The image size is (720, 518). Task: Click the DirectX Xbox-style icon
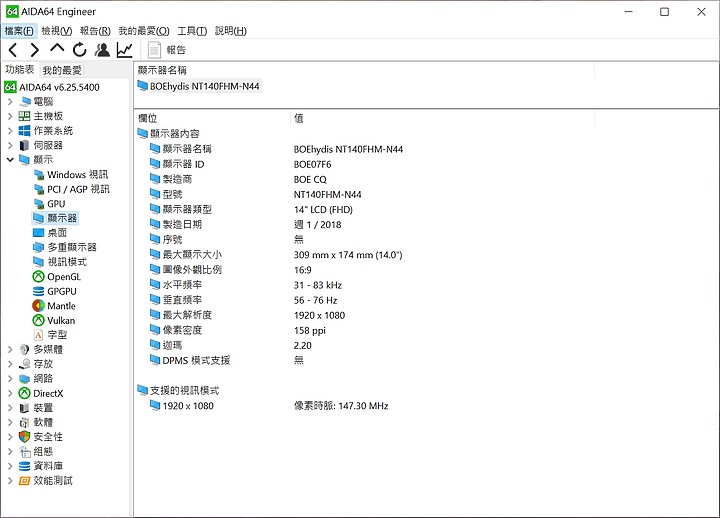click(x=24, y=394)
